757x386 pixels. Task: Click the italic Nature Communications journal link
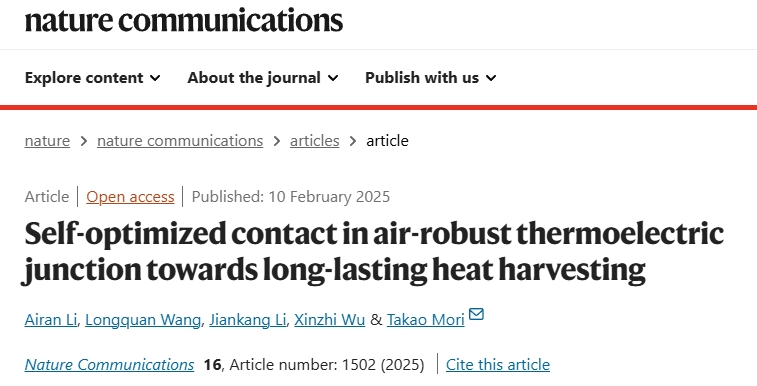click(x=109, y=365)
